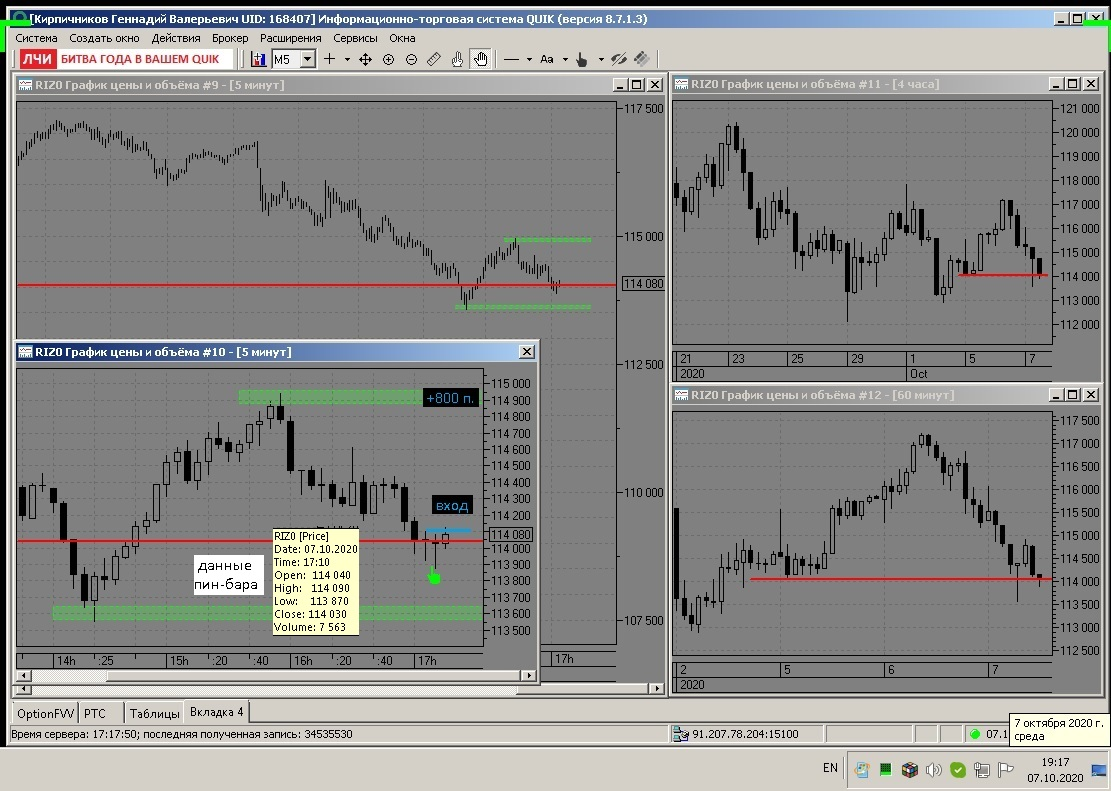Image resolution: width=1111 pixels, height=791 pixels.
Task: Click right scroll arrow in chart #10
Action: [x=529, y=675]
